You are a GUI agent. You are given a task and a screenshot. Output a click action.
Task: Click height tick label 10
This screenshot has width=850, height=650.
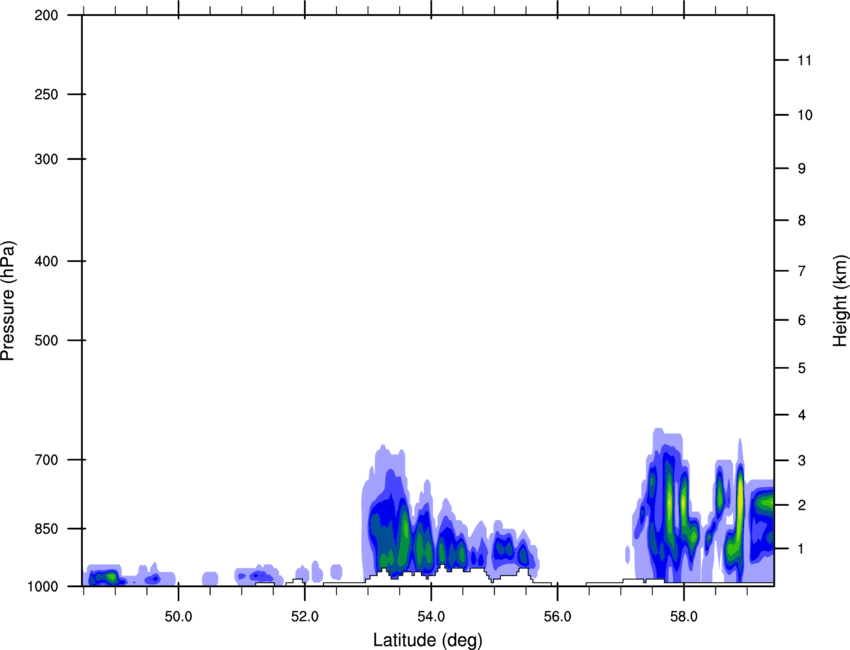point(805,115)
